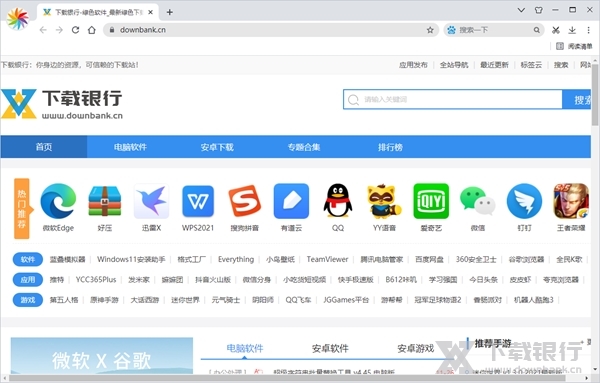Select the 电脑软件 content tab

click(245, 349)
